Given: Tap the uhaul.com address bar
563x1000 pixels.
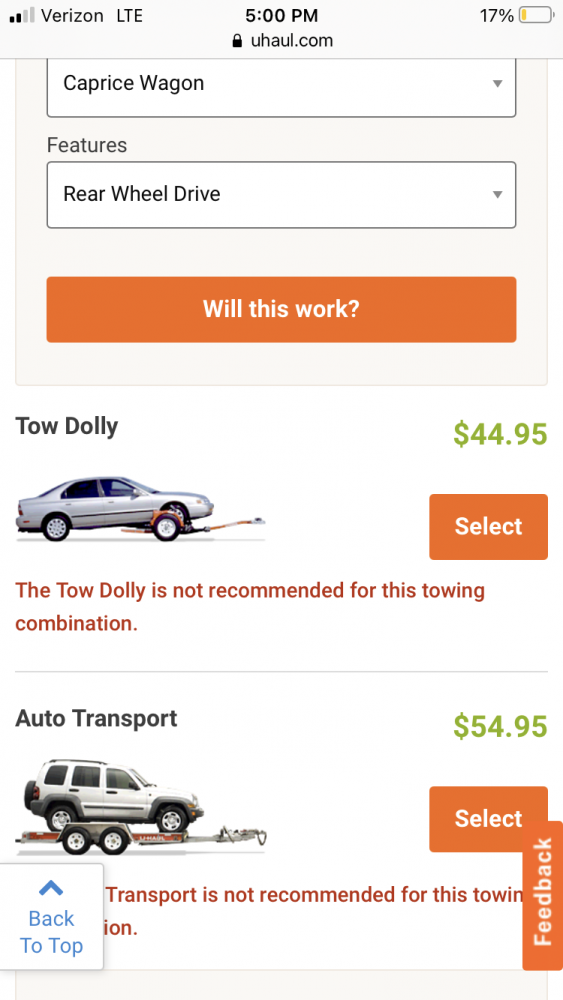Looking at the screenshot, I should [x=281, y=41].
